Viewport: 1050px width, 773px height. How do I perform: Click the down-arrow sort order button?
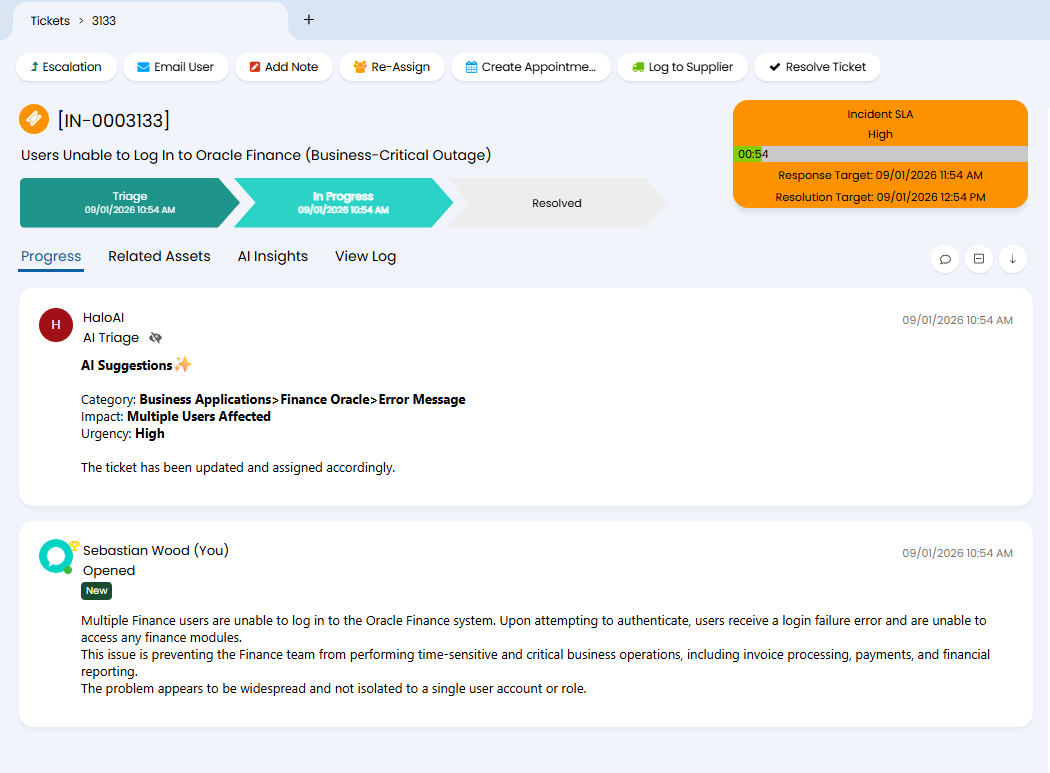(1012, 259)
